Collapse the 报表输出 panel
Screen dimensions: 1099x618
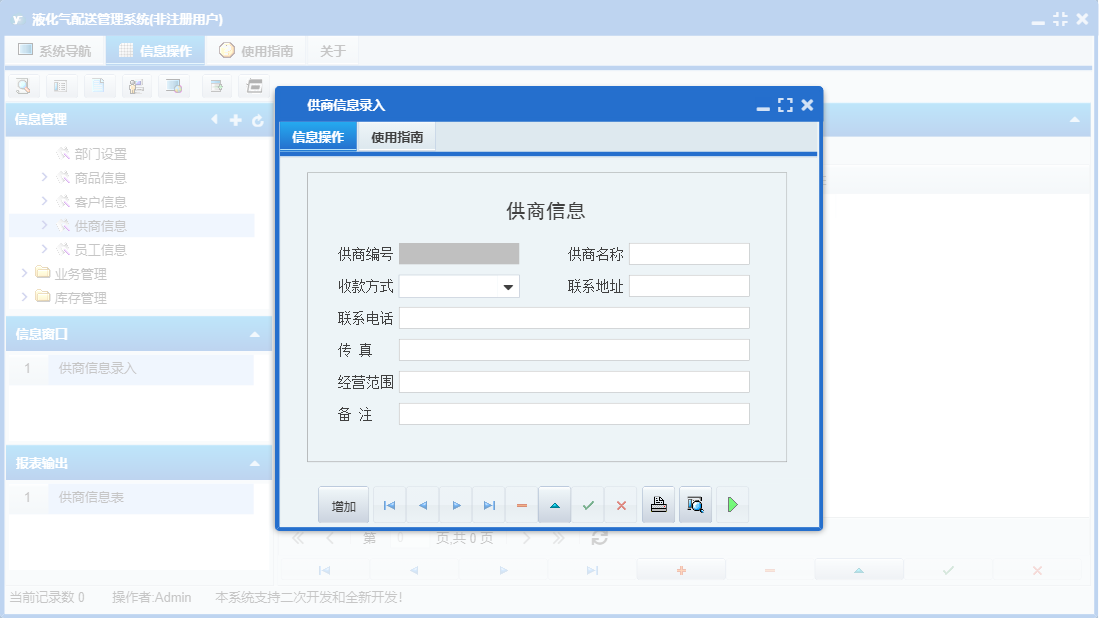point(256,462)
